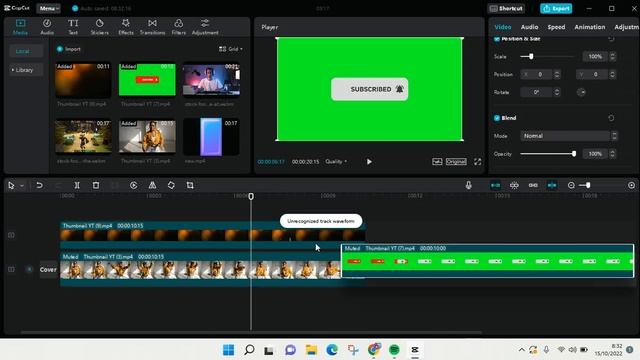Click the timeline zoom in icon
This screenshot has width=640, height=360.
(x=631, y=185)
